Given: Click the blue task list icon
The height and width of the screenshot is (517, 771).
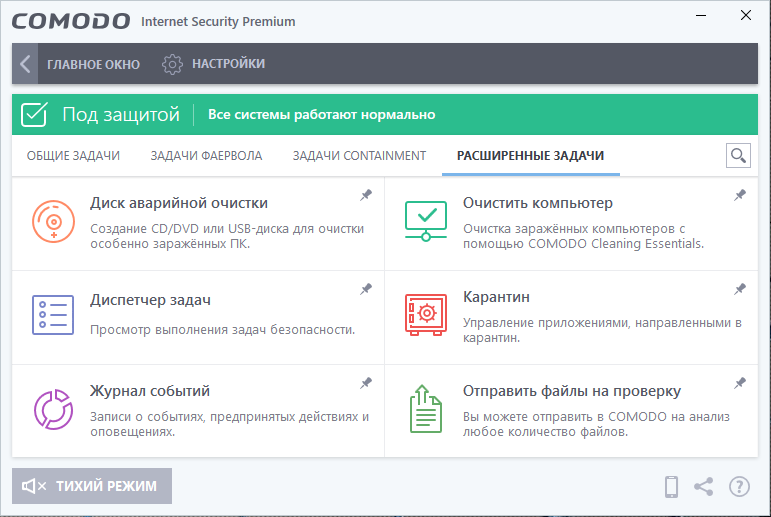Looking at the screenshot, I should [x=53, y=315].
